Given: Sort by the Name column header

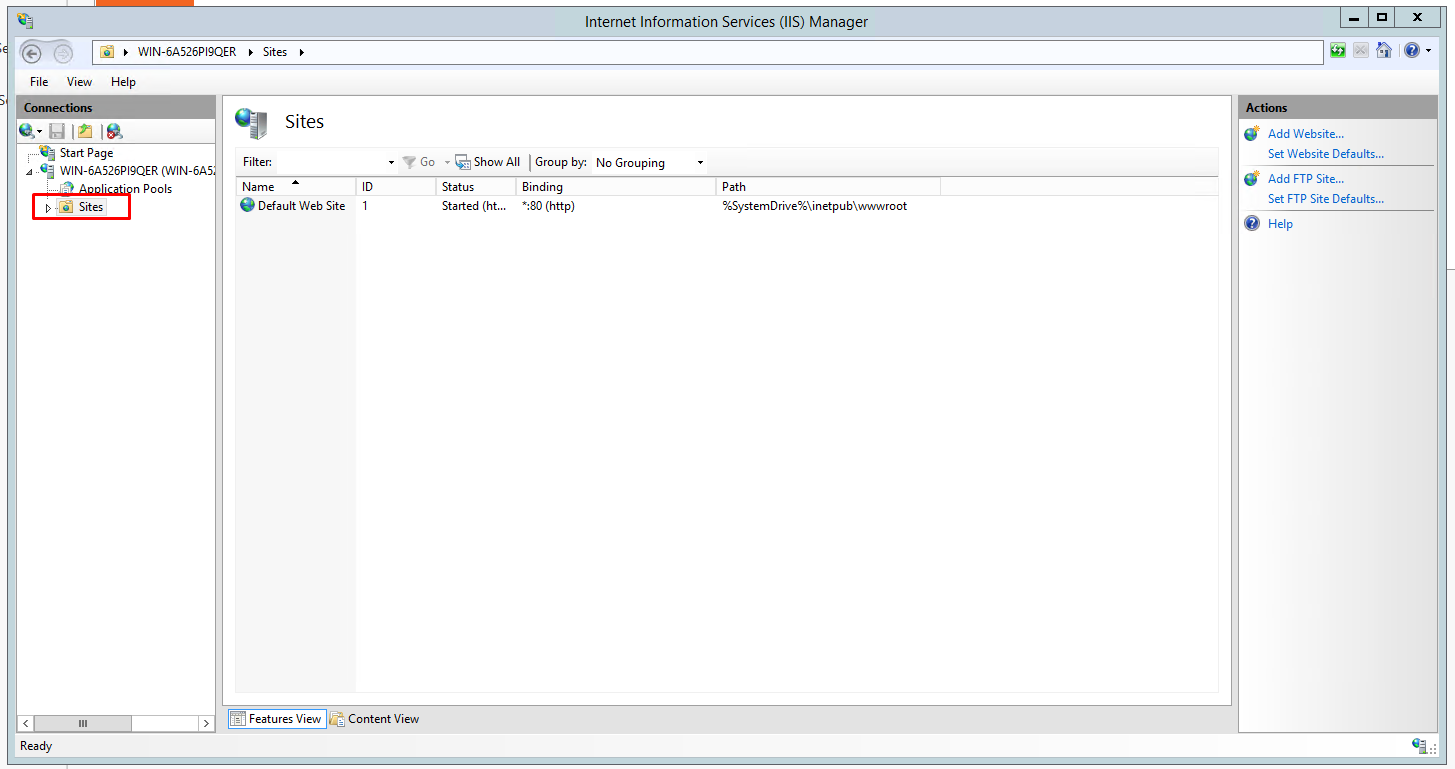Looking at the screenshot, I should [296, 187].
